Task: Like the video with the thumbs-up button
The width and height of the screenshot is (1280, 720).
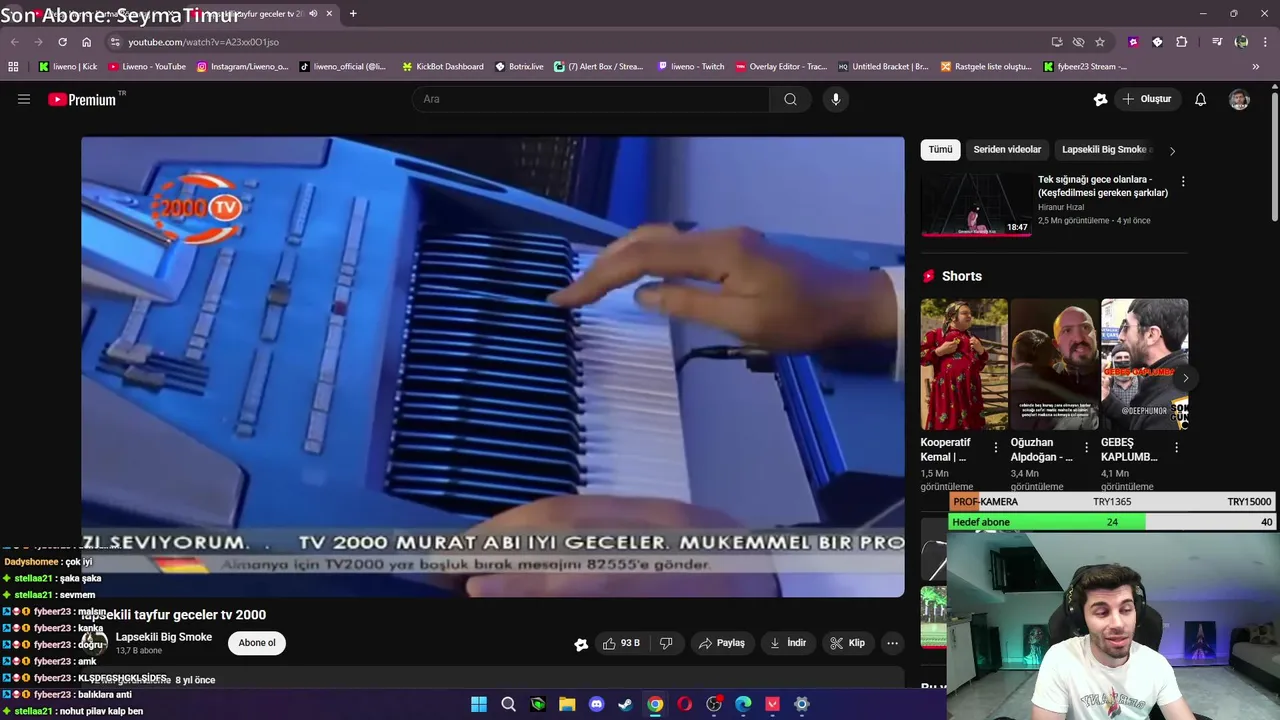Action: (621, 643)
